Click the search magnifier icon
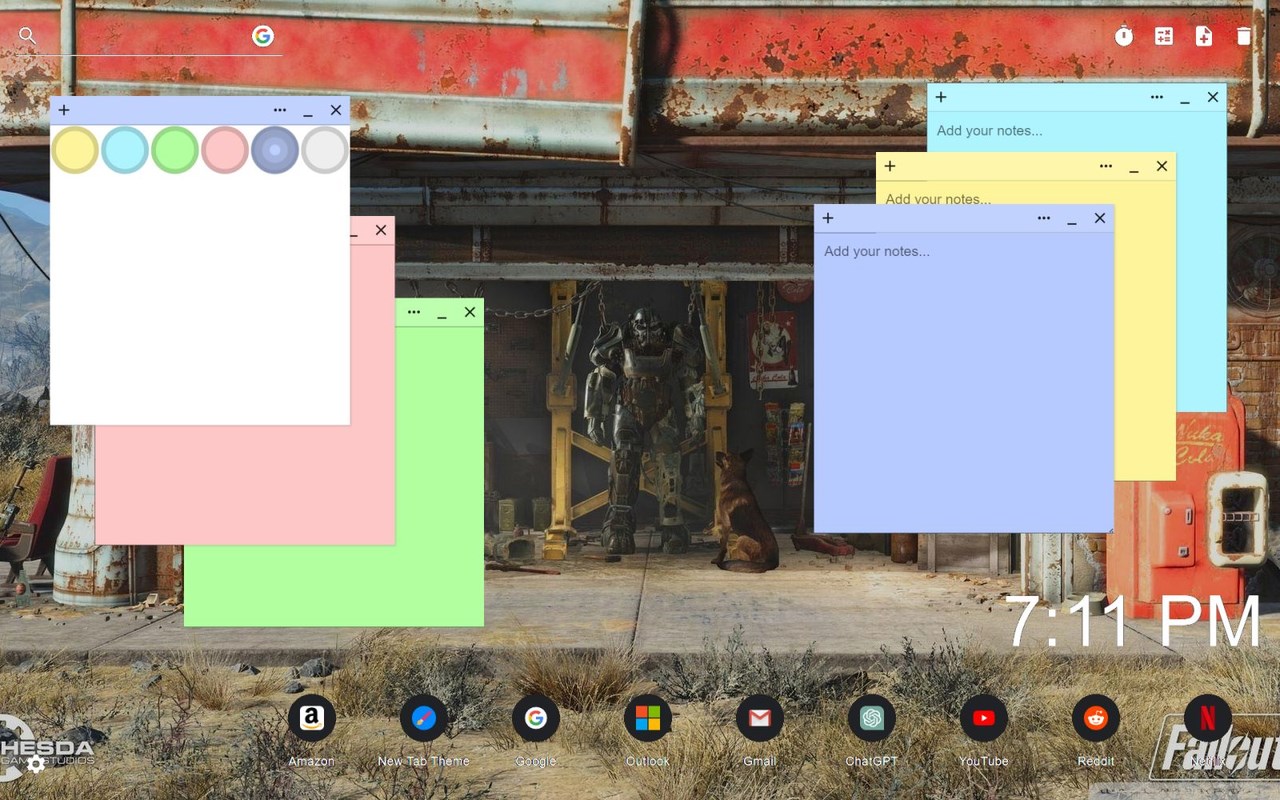The width and height of the screenshot is (1280, 800). click(x=28, y=36)
